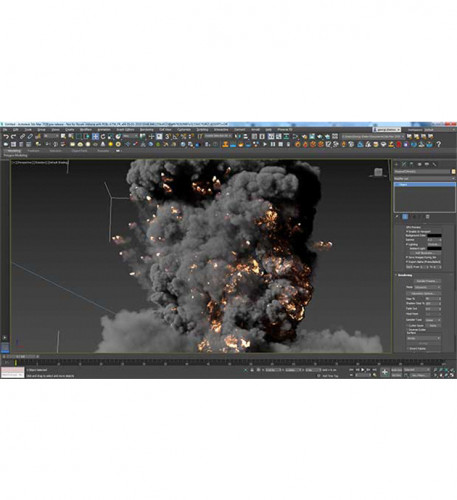Click the Pin Stack icon

click(x=397, y=217)
